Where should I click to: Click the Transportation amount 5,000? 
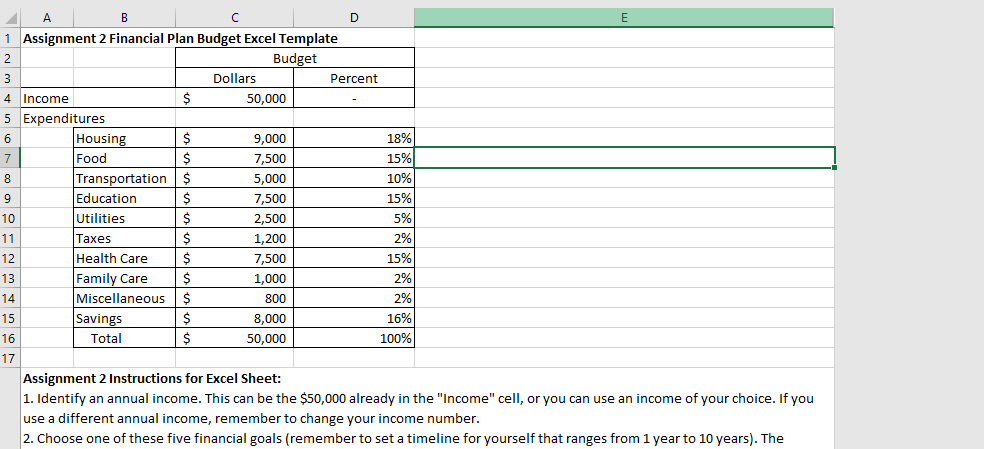(x=234, y=178)
